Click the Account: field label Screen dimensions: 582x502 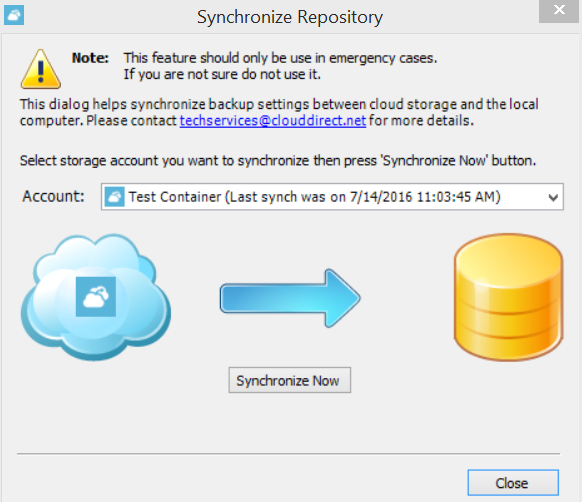click(x=53, y=196)
